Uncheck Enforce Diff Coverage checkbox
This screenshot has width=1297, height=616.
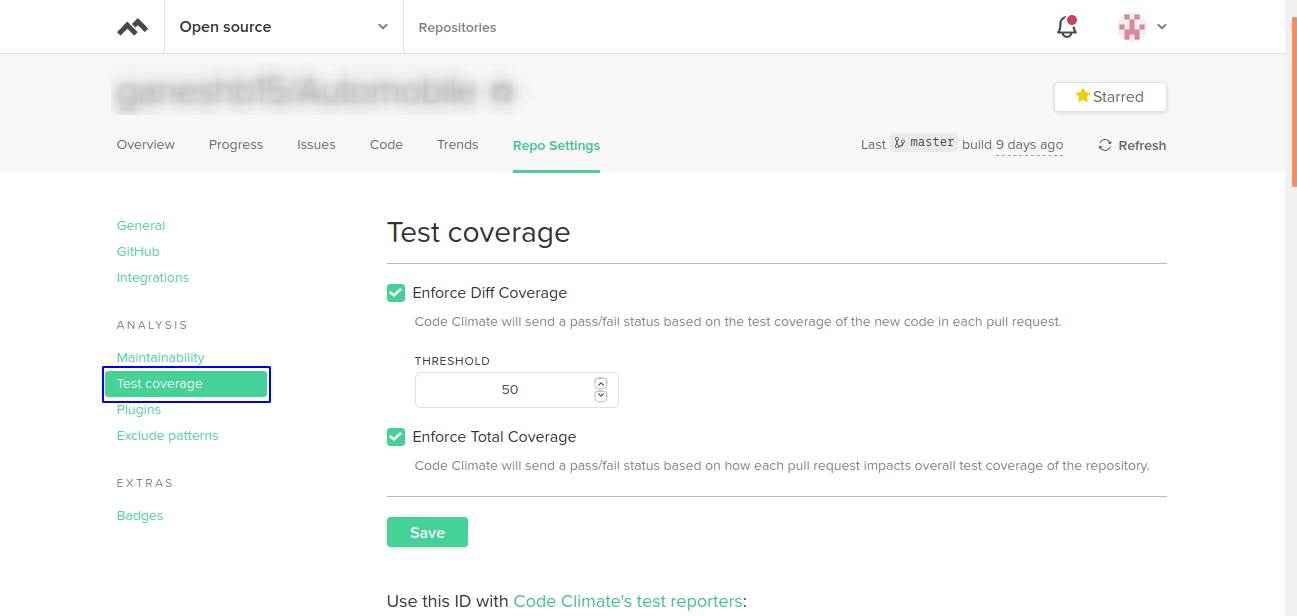(x=396, y=293)
